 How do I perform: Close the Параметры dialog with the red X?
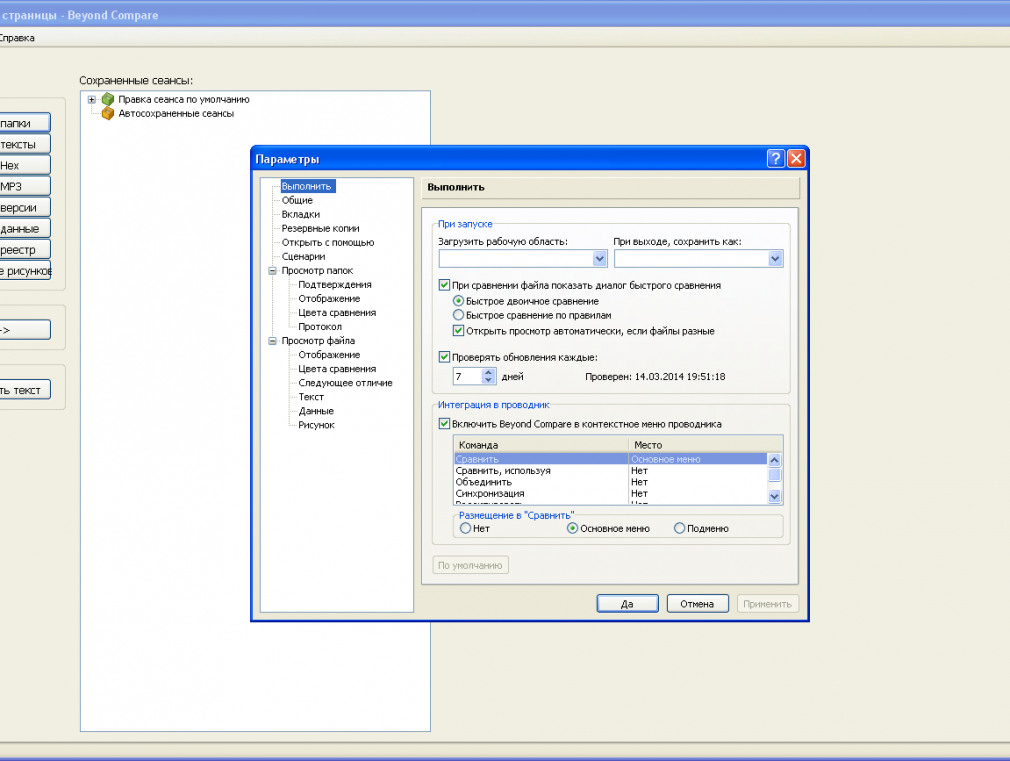tap(796, 159)
